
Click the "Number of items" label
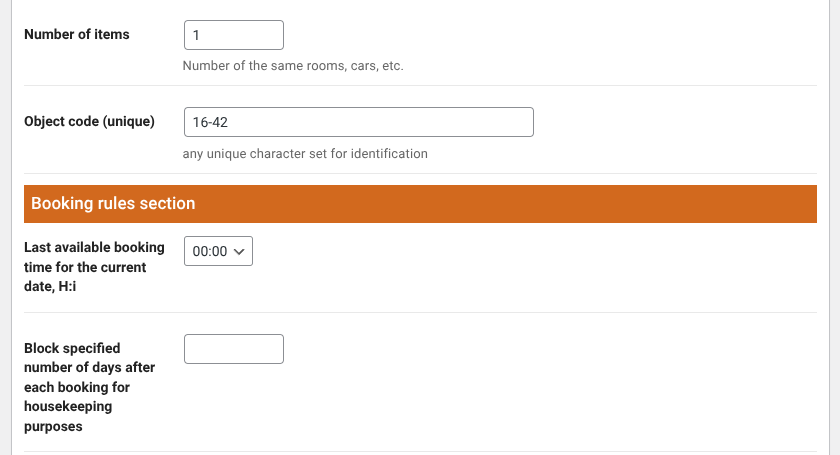click(77, 34)
